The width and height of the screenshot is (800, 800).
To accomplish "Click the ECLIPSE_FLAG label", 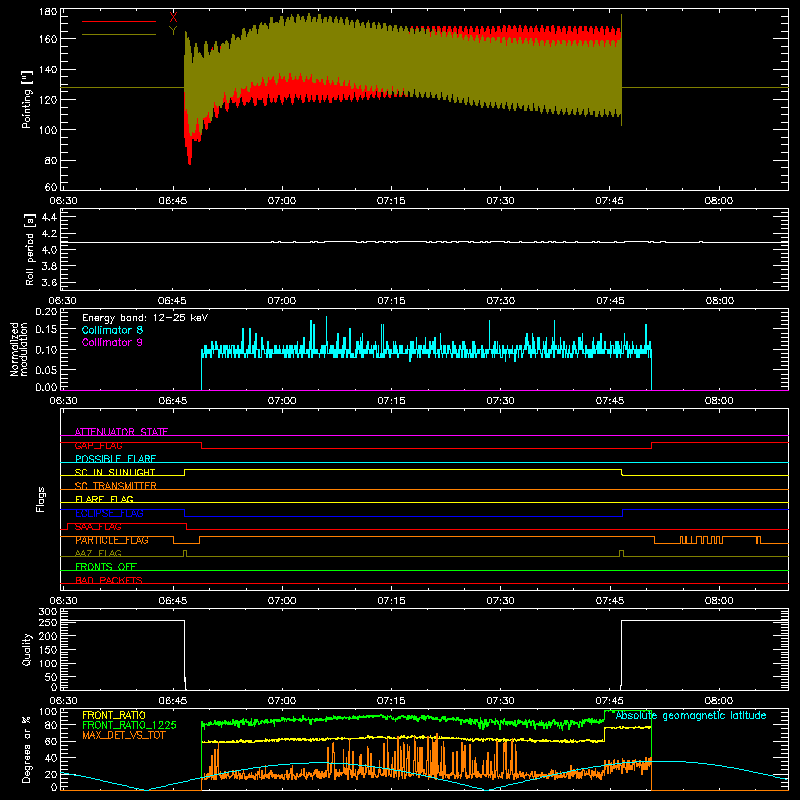I will pyautogui.click(x=109, y=513).
